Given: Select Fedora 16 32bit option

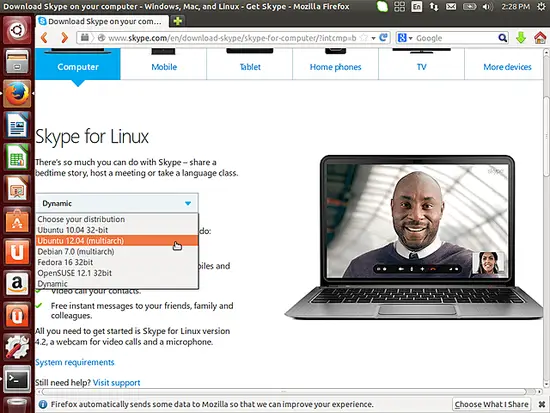Looking at the screenshot, I should [x=117, y=262].
